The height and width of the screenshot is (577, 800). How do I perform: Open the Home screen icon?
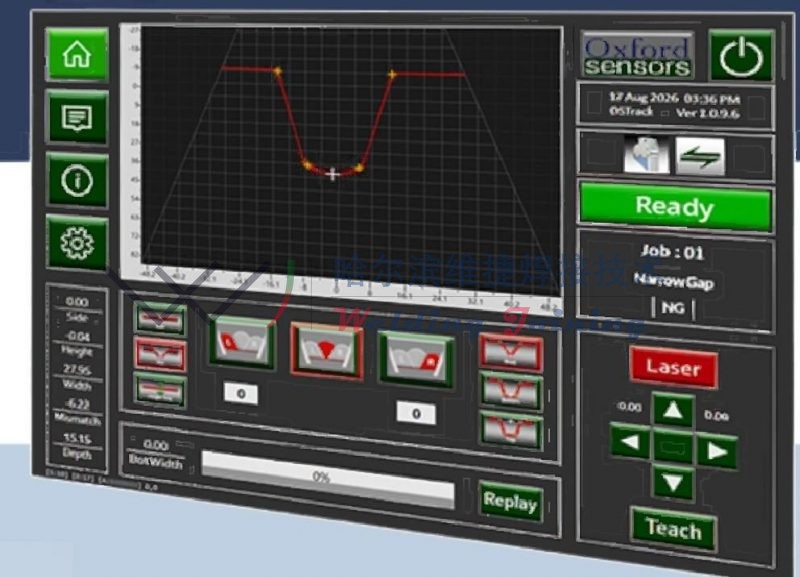coord(77,54)
